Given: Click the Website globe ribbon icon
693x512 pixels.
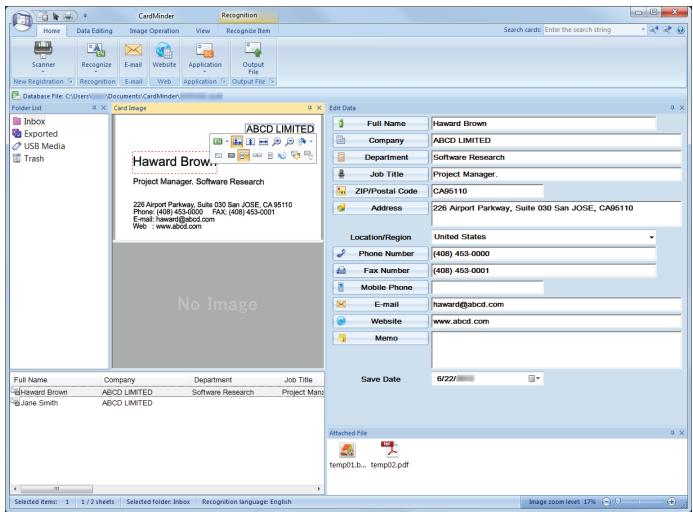Looking at the screenshot, I should pos(164,50).
